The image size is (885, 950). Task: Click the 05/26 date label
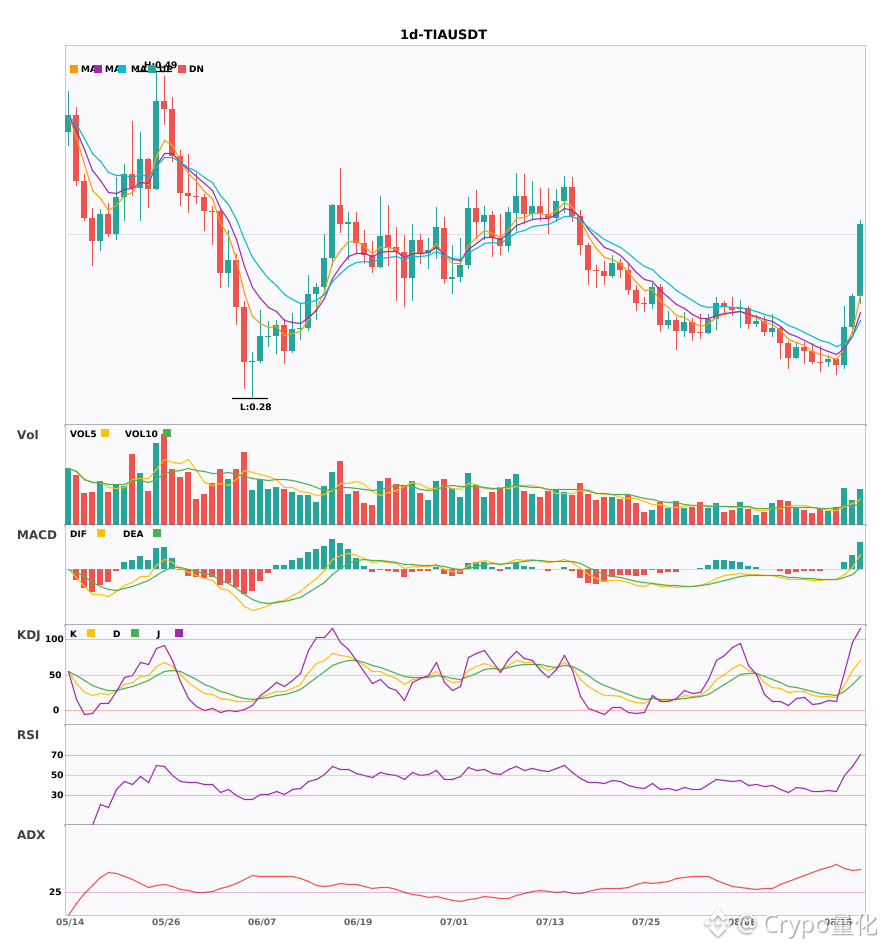[x=166, y=922]
